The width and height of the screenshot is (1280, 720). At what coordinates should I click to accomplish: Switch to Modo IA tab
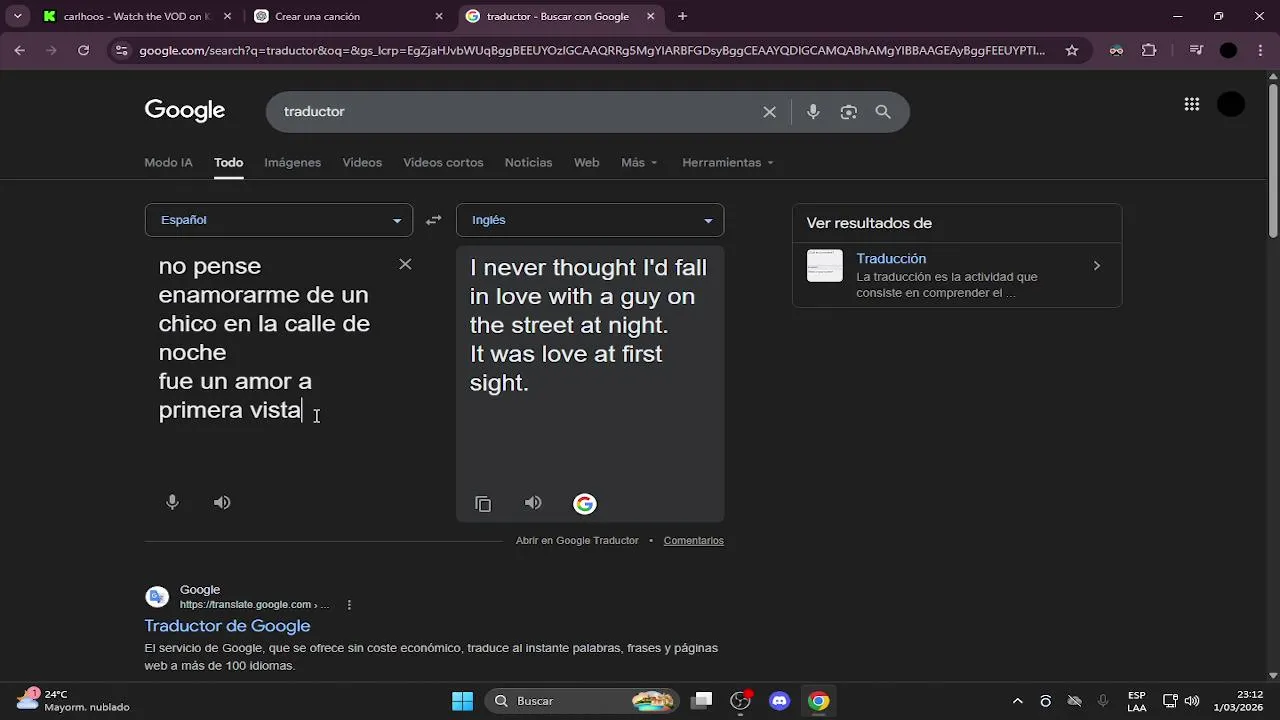(168, 162)
